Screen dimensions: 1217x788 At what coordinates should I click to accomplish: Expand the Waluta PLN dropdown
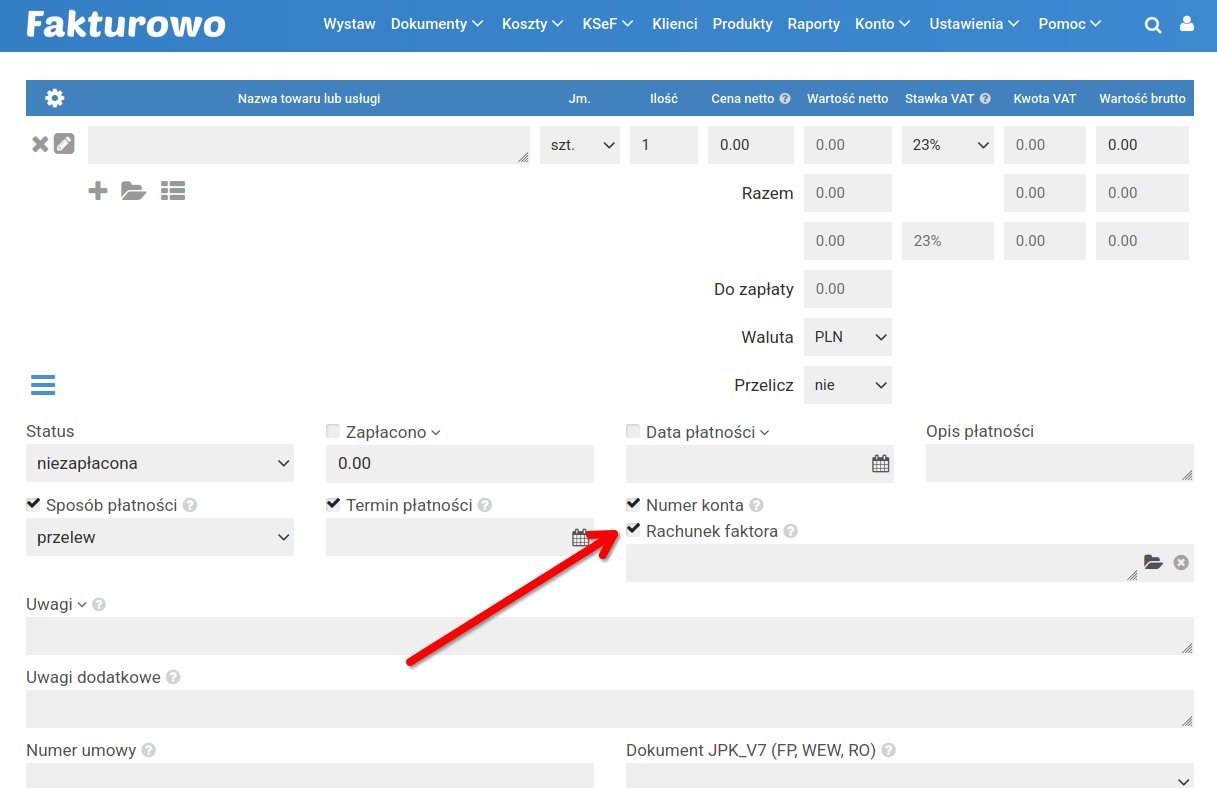point(848,337)
